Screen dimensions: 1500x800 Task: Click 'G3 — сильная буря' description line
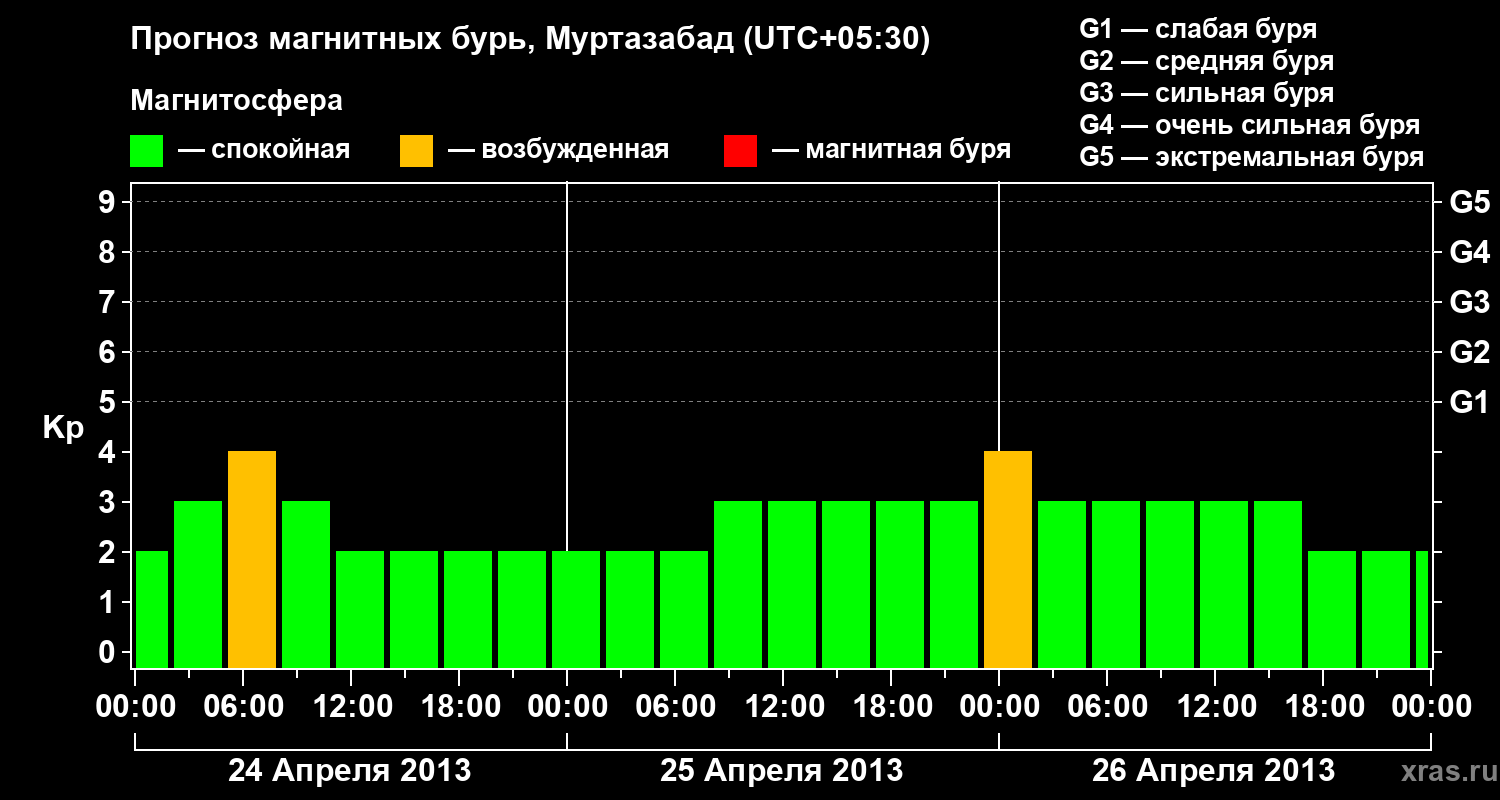click(1206, 93)
